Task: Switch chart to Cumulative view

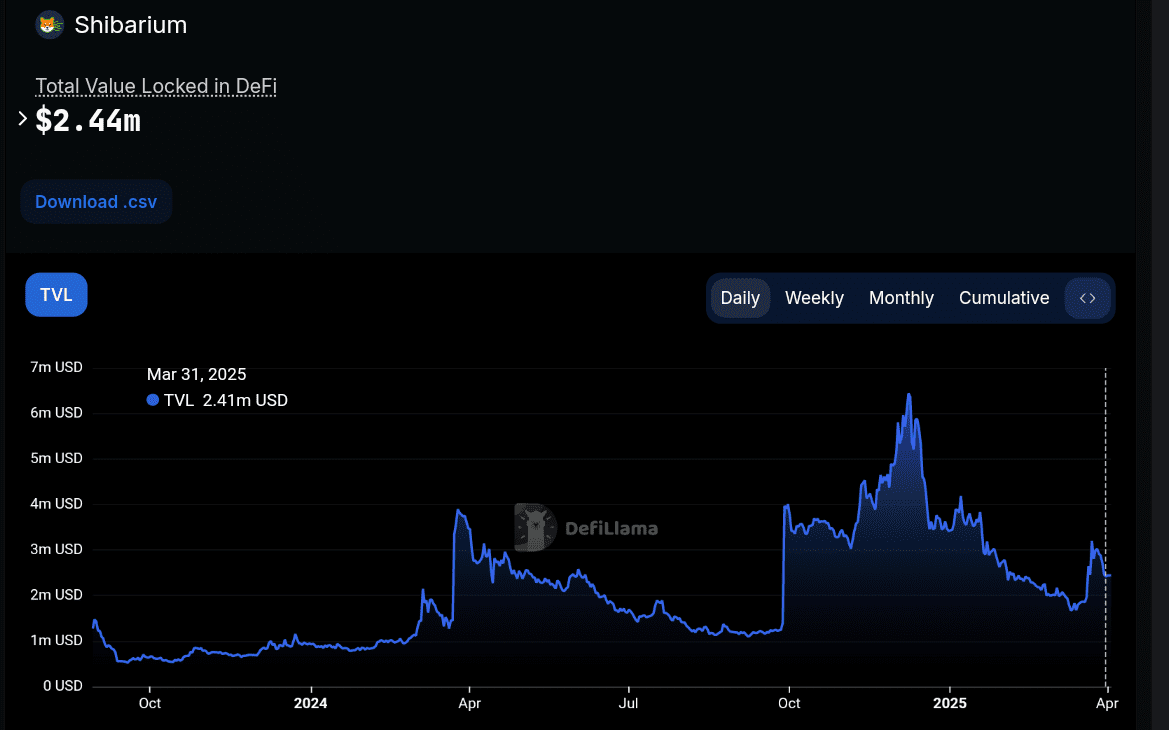Action: (x=1004, y=298)
